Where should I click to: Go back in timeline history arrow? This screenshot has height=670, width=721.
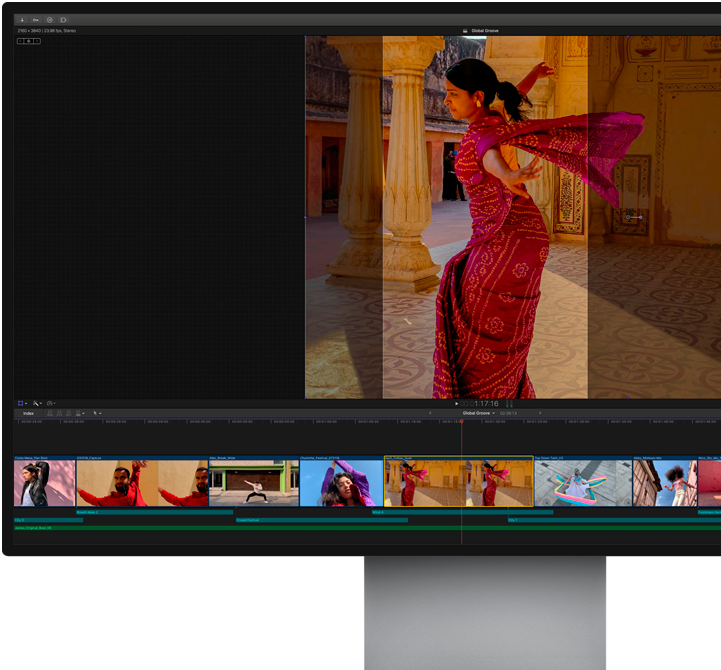pos(430,413)
